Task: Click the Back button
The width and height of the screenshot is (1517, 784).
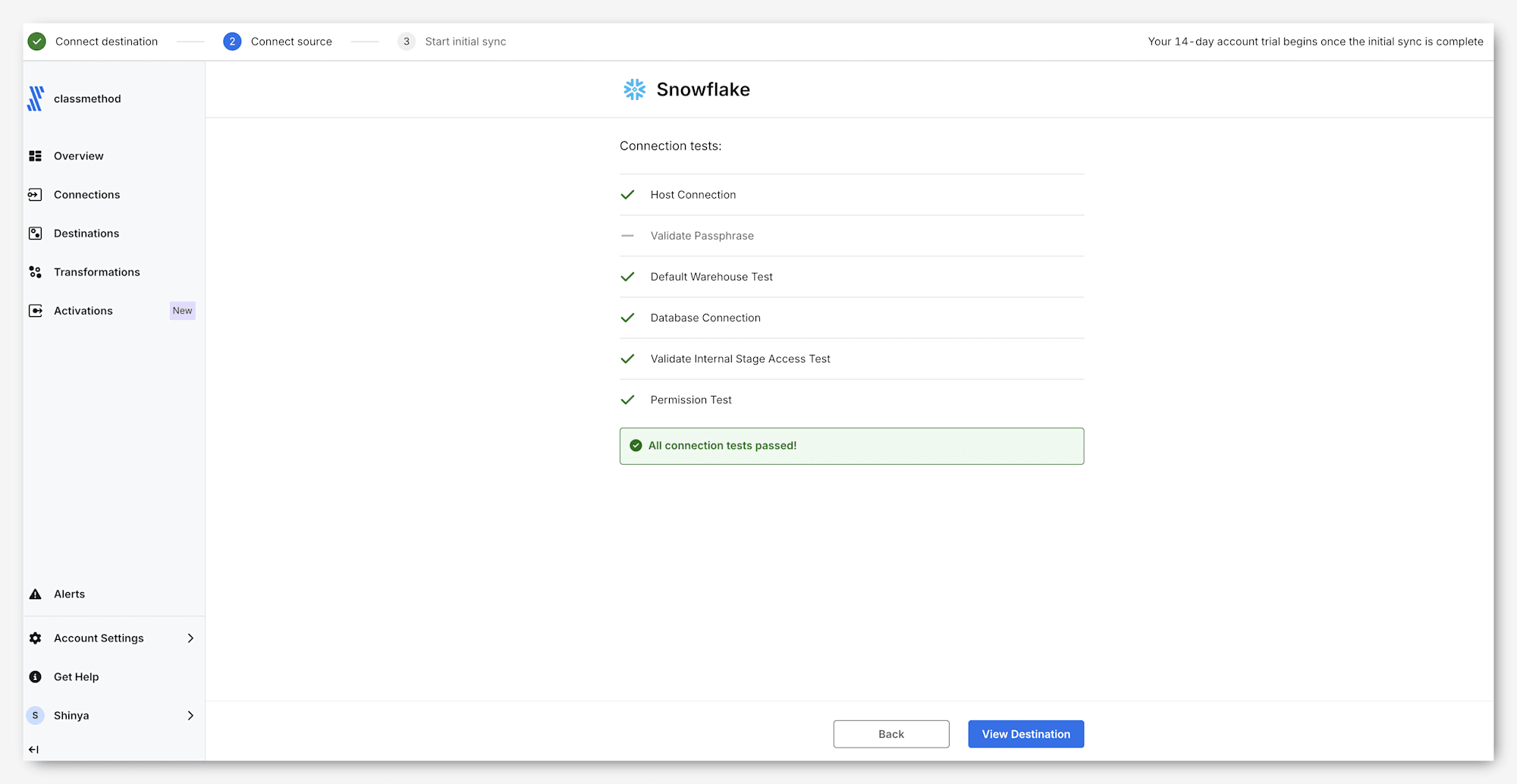Action: [x=891, y=734]
